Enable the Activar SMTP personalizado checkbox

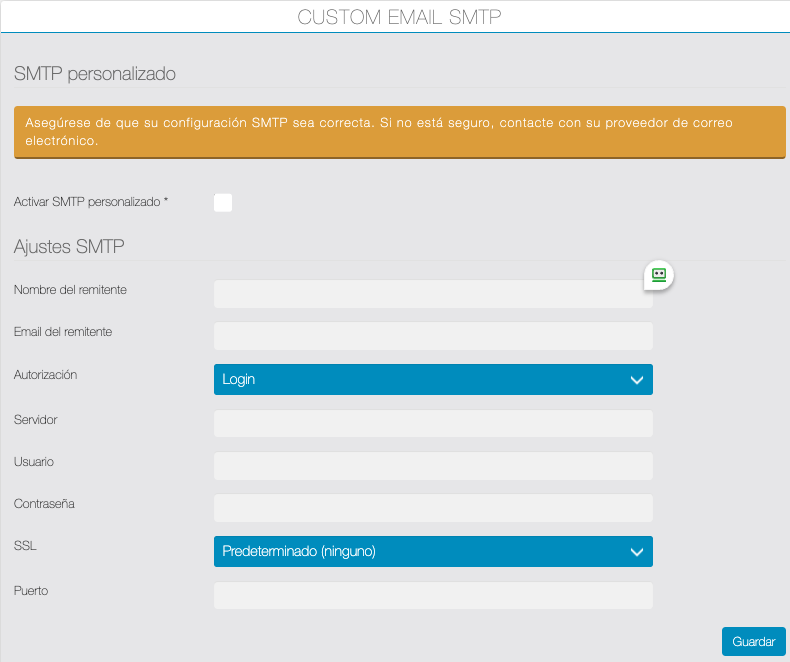click(223, 203)
